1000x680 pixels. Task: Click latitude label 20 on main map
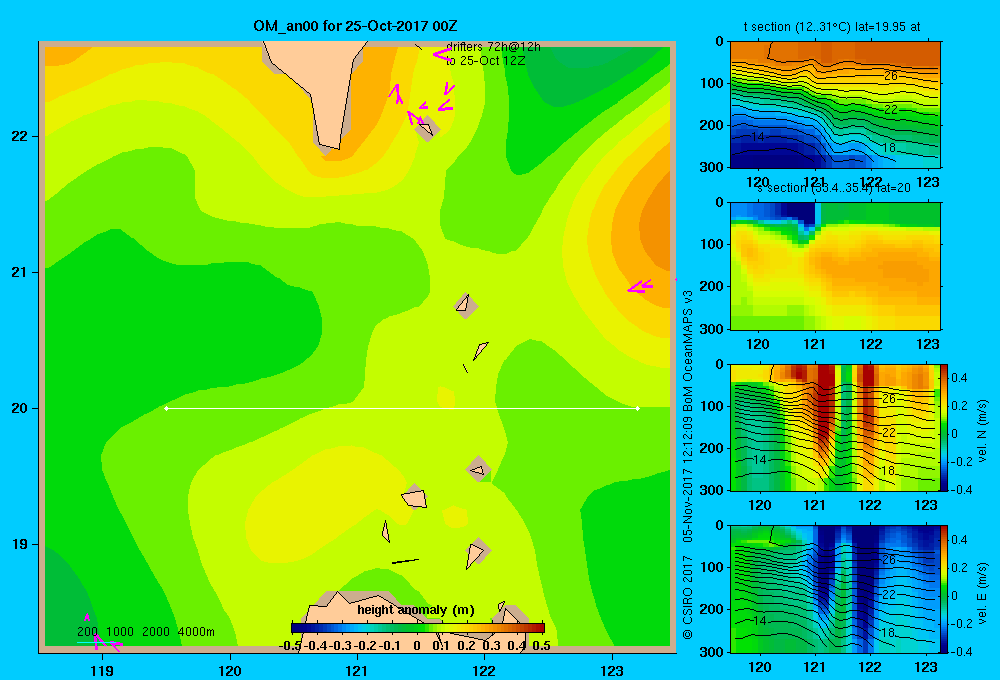[x=20, y=408]
